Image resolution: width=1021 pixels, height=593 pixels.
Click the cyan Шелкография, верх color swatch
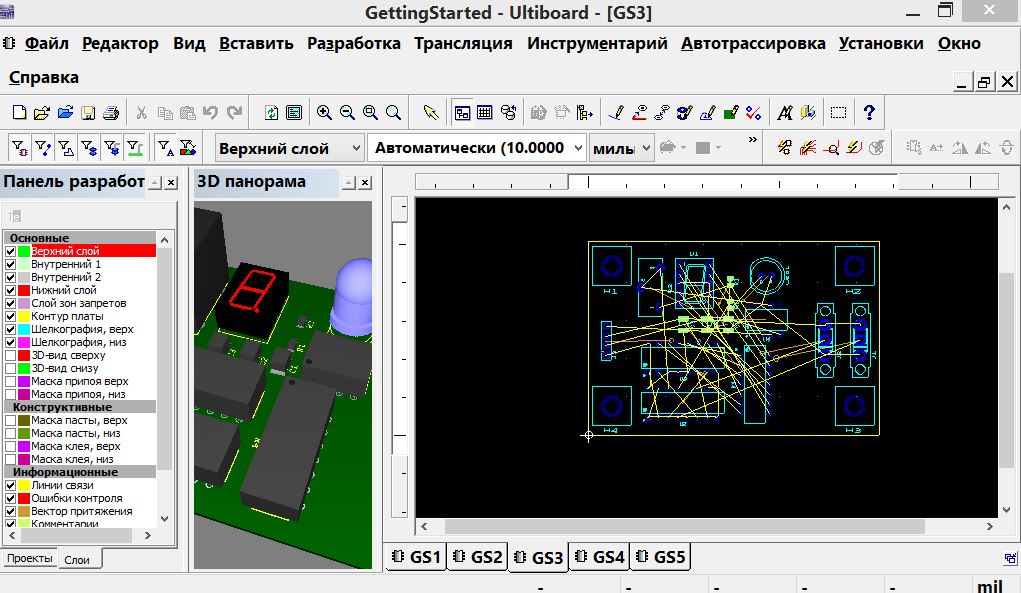click(24, 329)
